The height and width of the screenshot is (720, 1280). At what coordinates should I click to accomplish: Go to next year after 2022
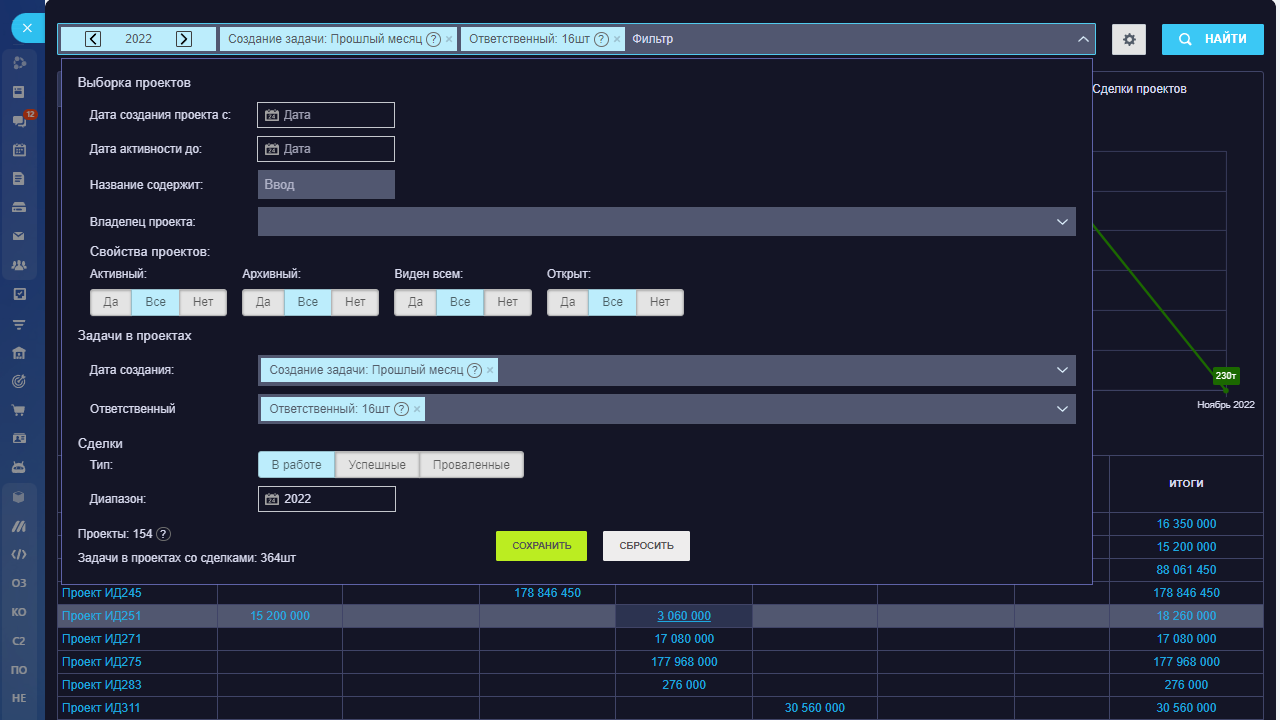(184, 39)
